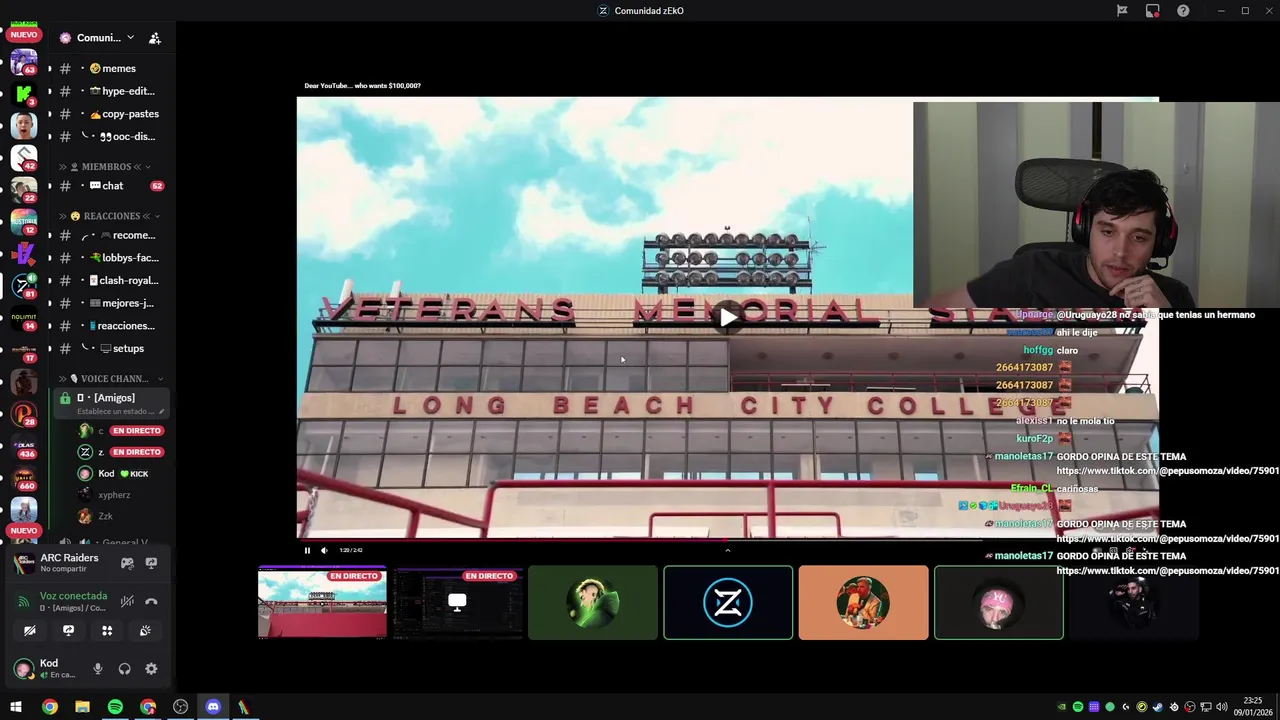Select the tile with pink-haired avatar

[999, 603]
